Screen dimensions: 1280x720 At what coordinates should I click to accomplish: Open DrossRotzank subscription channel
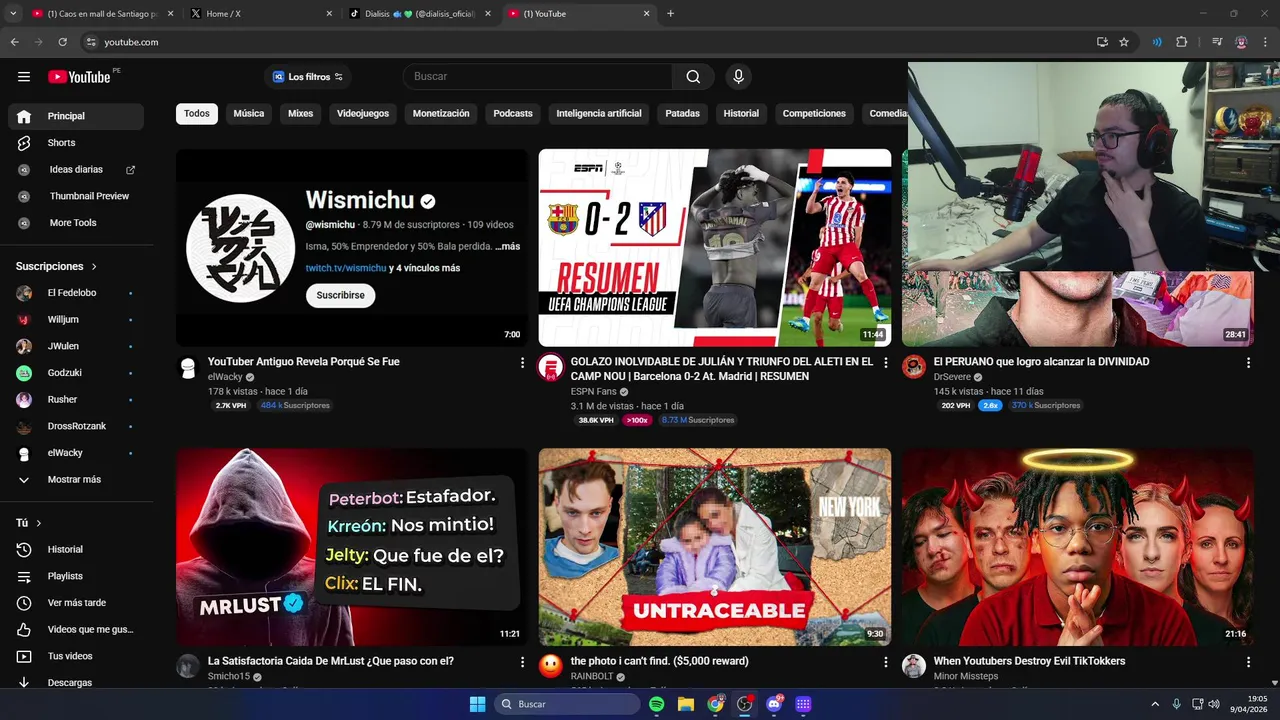pos(76,426)
